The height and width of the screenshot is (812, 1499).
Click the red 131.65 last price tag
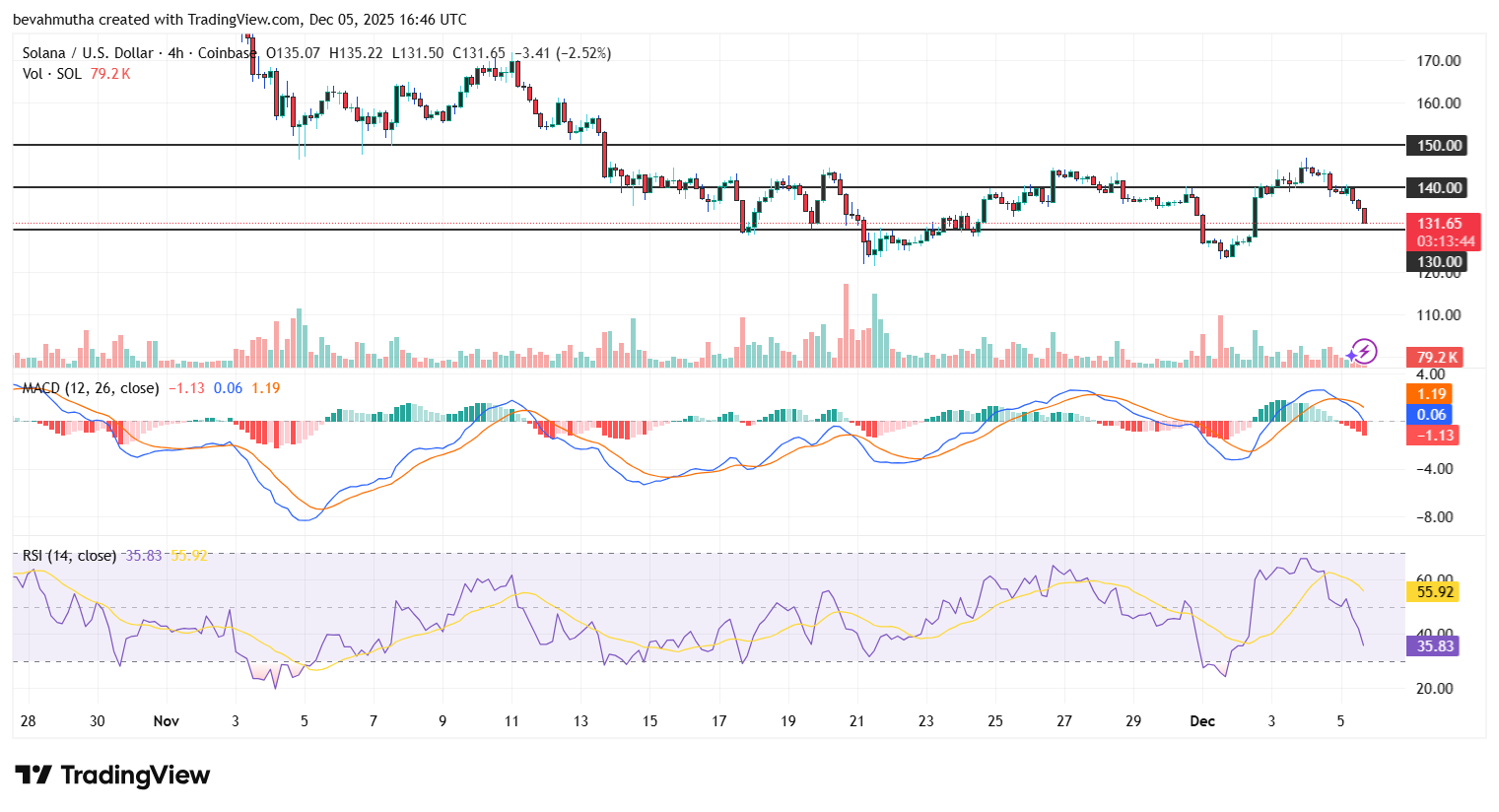click(1438, 224)
